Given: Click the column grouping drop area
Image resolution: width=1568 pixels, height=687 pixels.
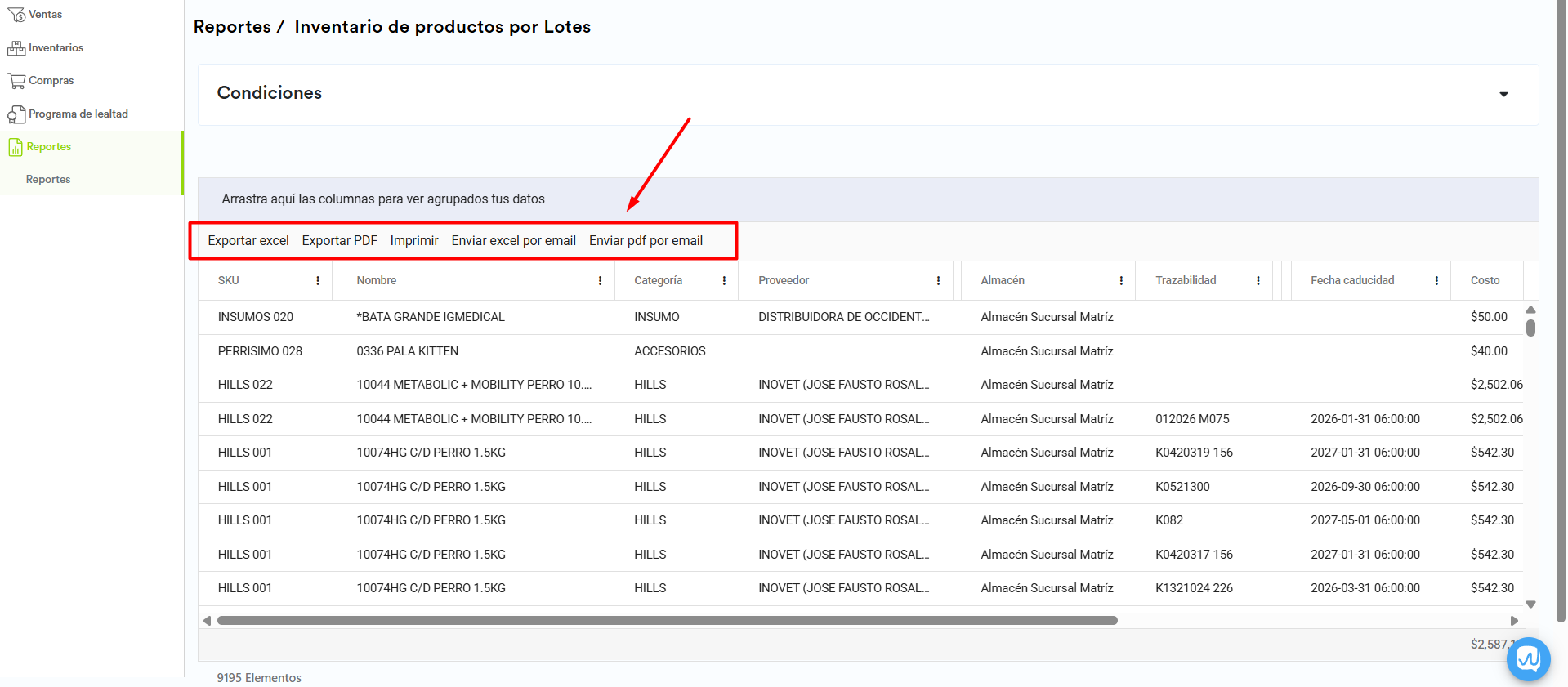Looking at the screenshot, I should (x=868, y=199).
